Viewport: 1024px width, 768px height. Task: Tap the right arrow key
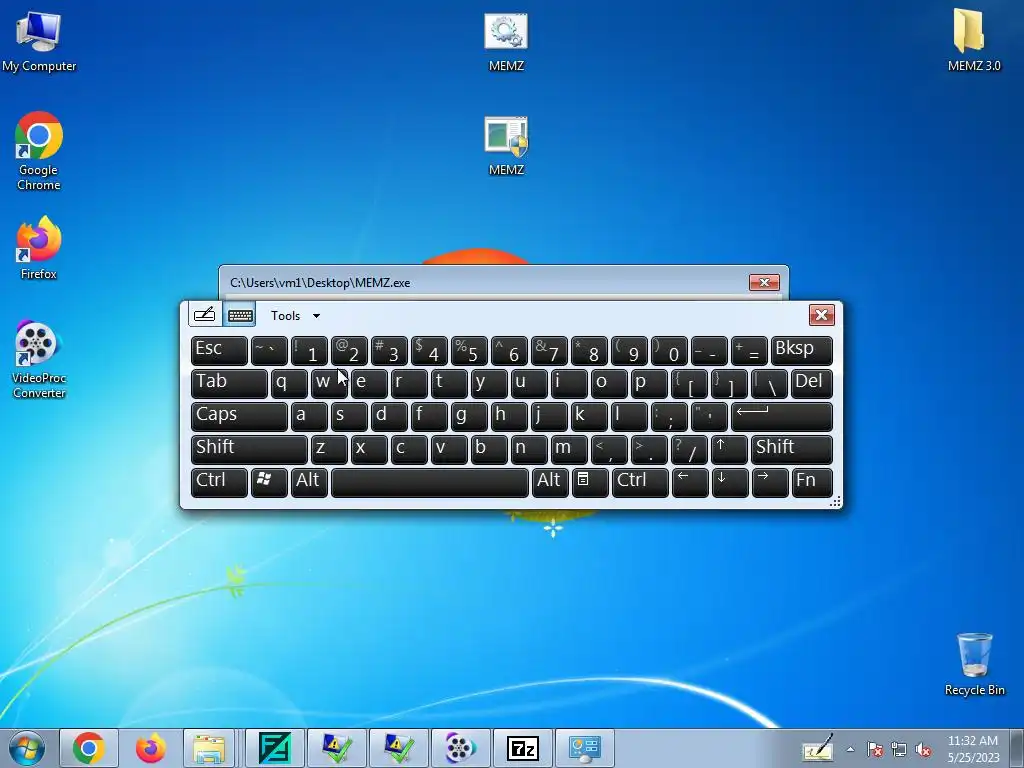tap(769, 483)
